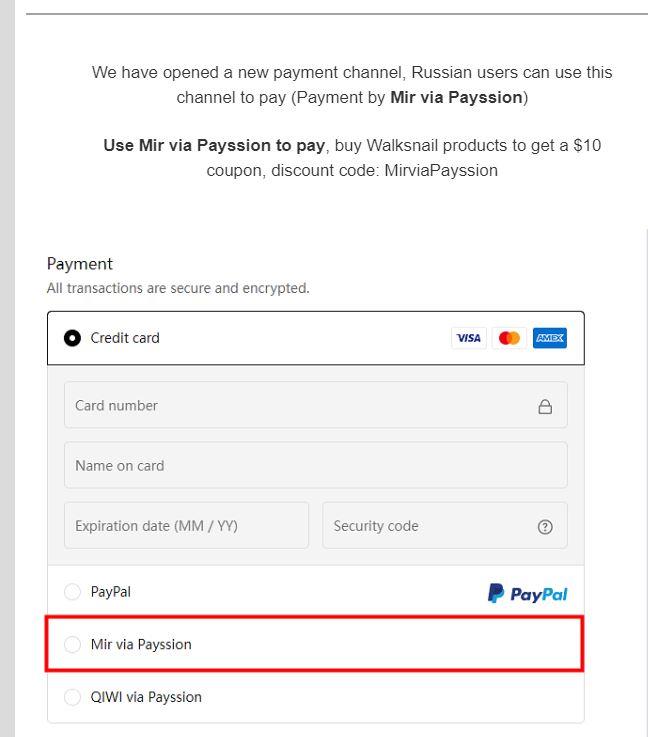
Task: Focus the Expiration date (MM / YY) field
Action: [x=186, y=526]
